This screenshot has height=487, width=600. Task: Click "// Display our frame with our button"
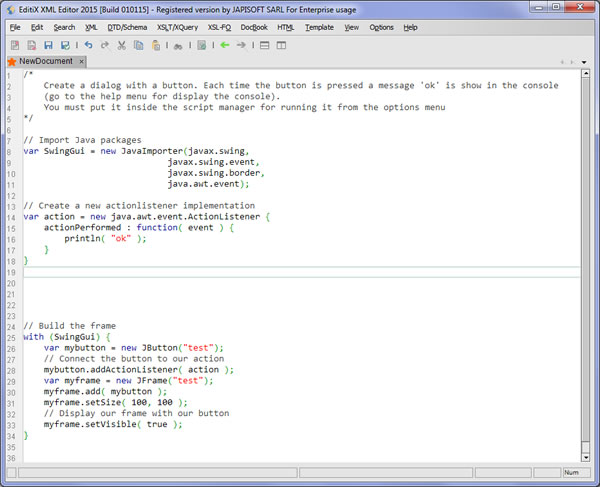coord(137,414)
